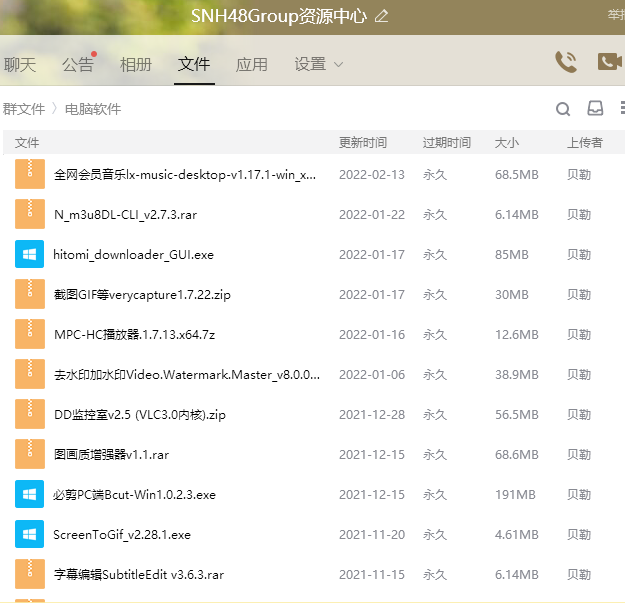Sort by 更新时间 column header
This screenshot has width=625, height=603.
(363, 142)
